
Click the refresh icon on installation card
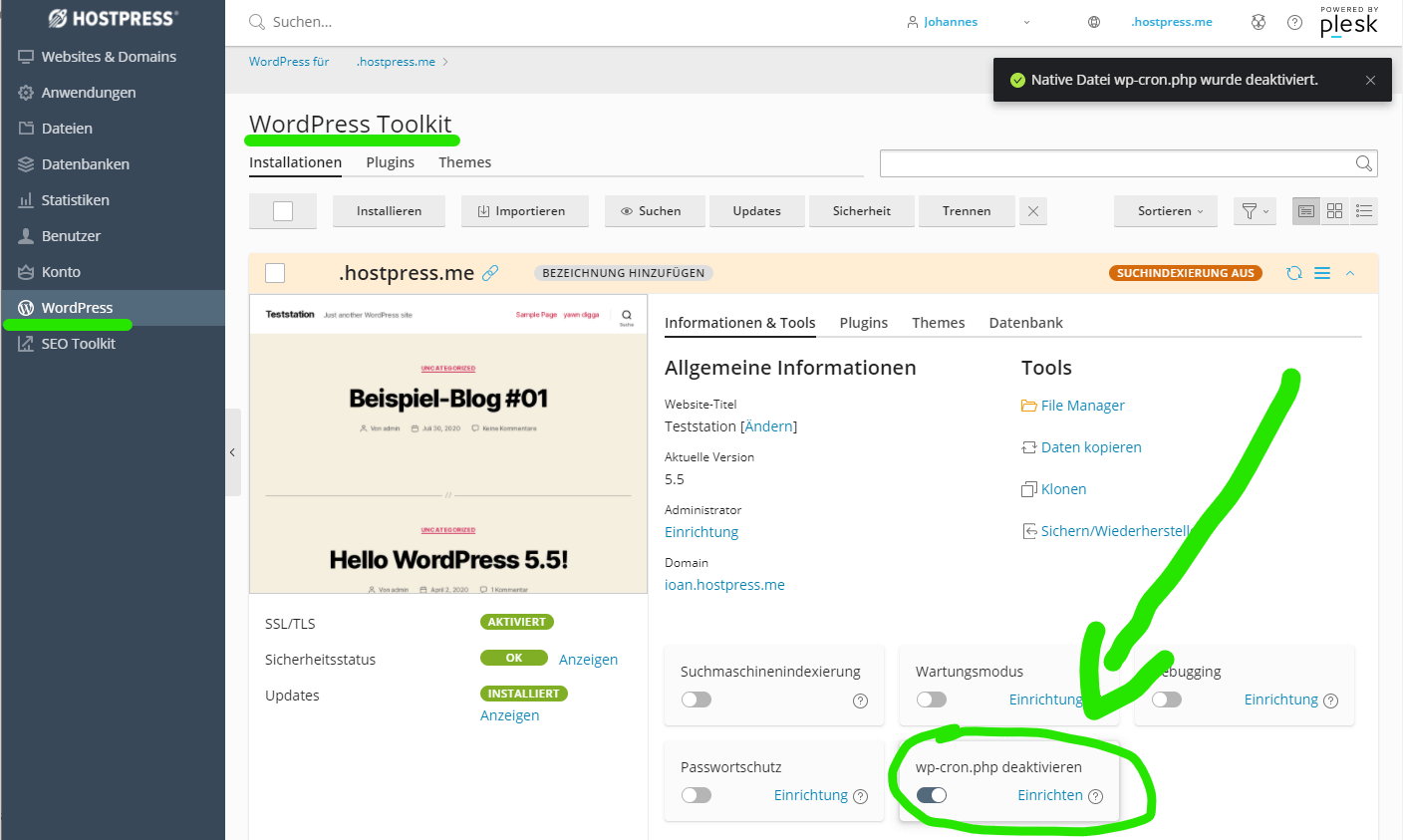[x=1294, y=273]
